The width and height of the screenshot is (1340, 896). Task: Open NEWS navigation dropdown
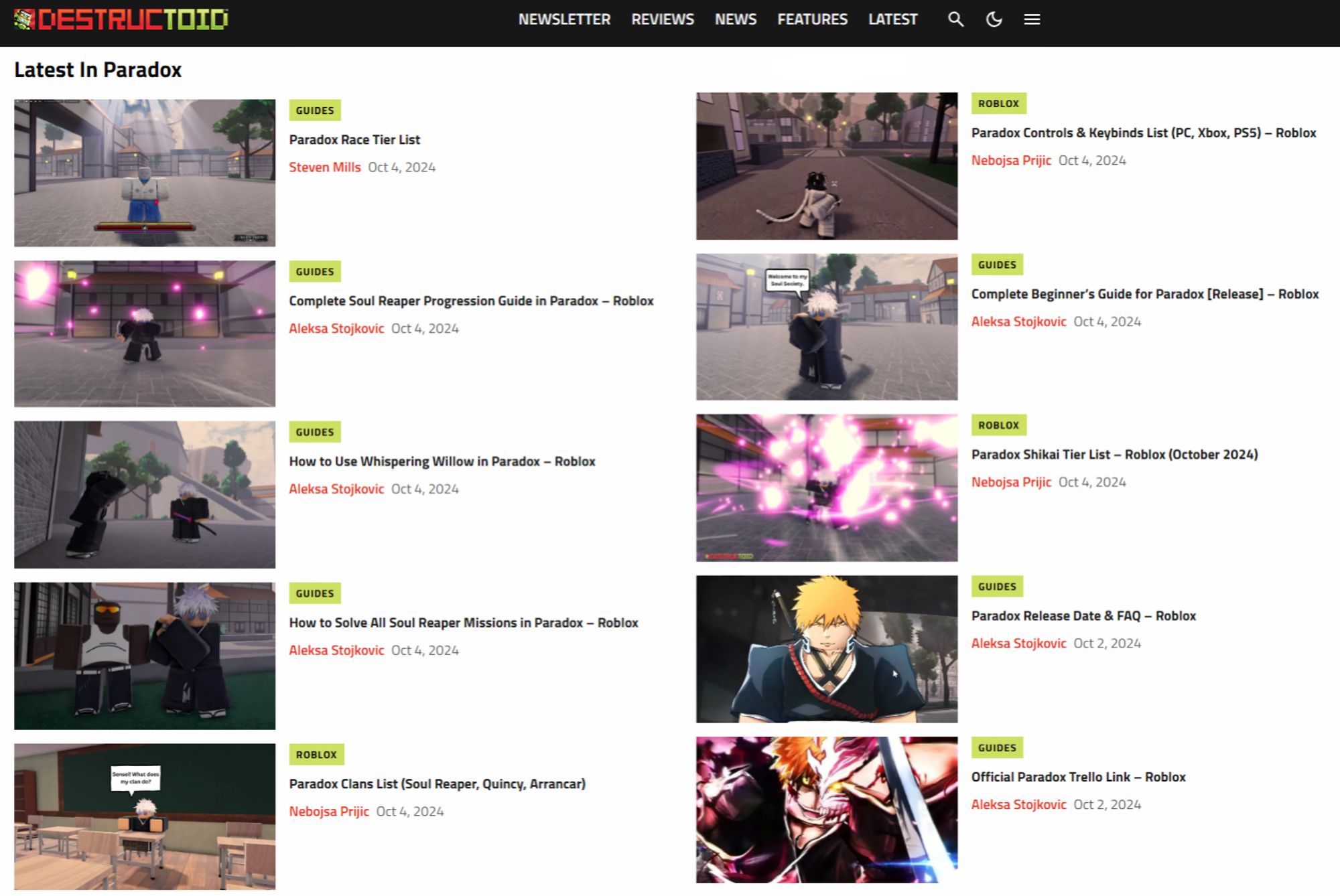pos(735,19)
